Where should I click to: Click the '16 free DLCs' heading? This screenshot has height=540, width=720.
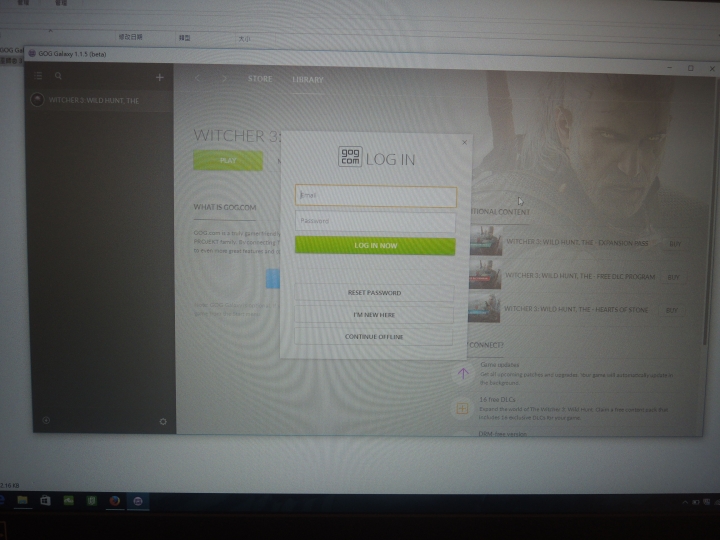(x=497, y=399)
